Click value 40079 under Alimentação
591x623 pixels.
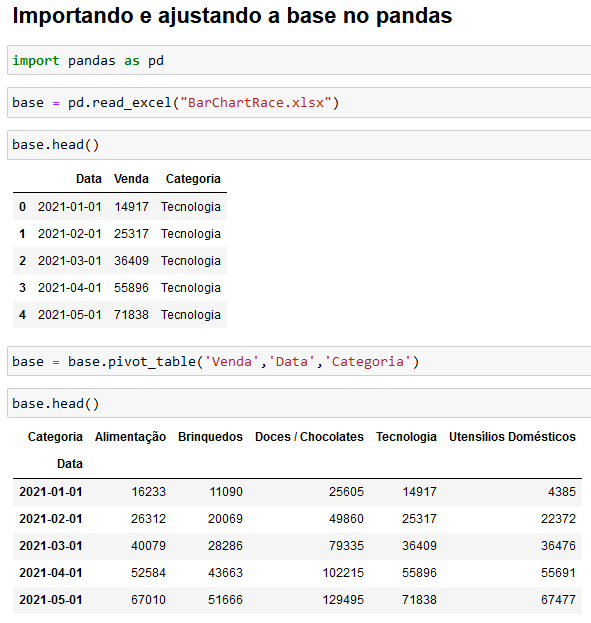[x=149, y=546]
